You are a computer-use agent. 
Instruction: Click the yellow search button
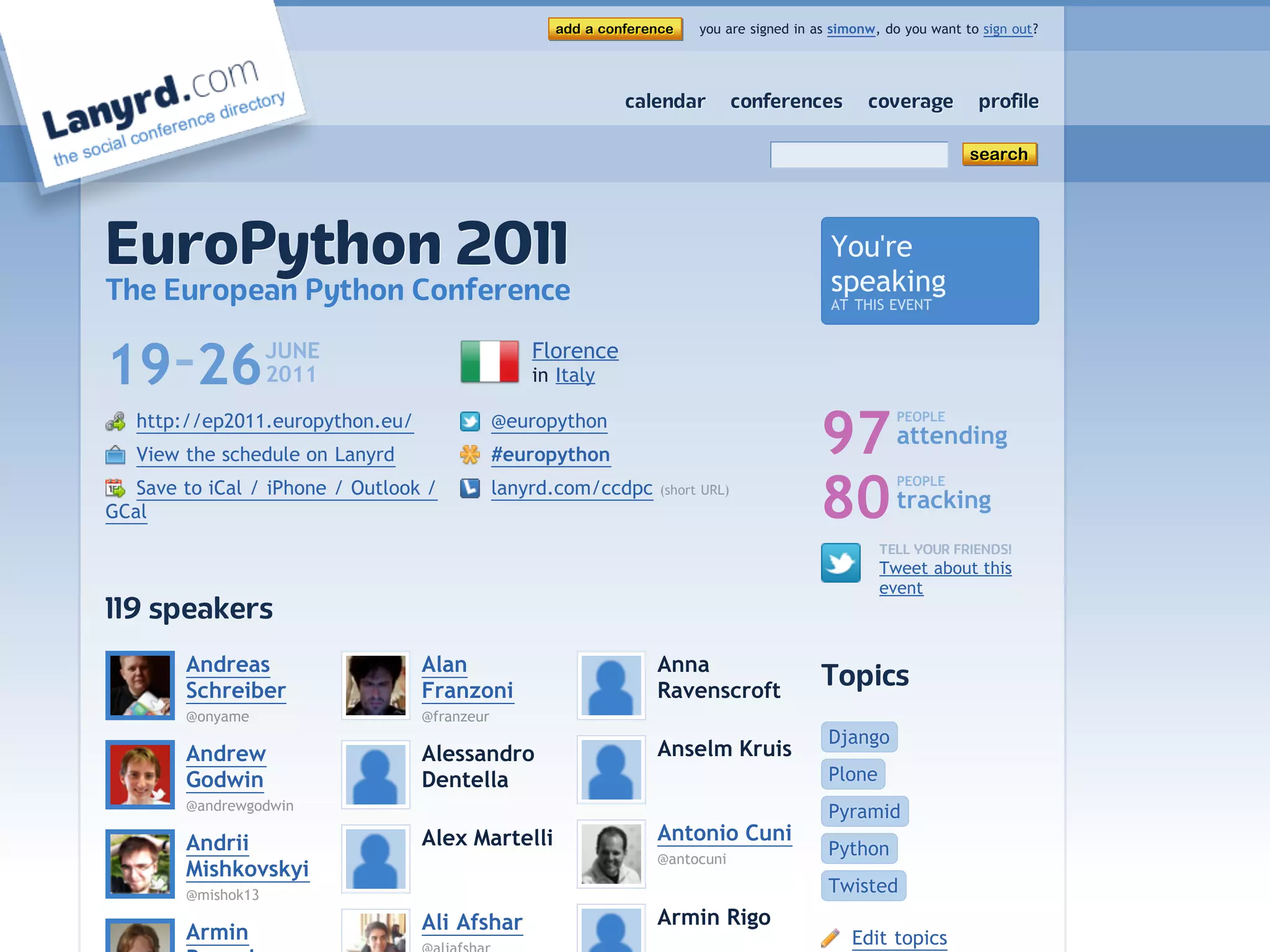click(1000, 154)
